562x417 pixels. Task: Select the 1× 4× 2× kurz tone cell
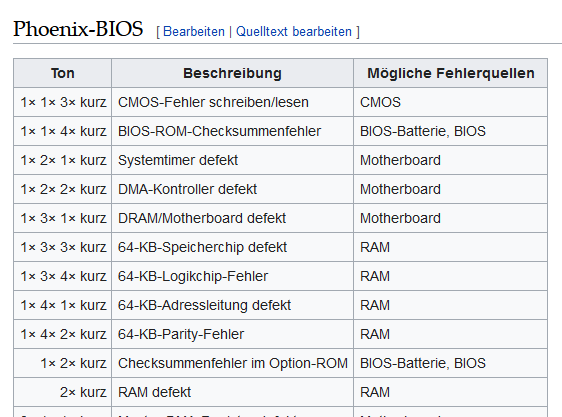tap(62, 335)
